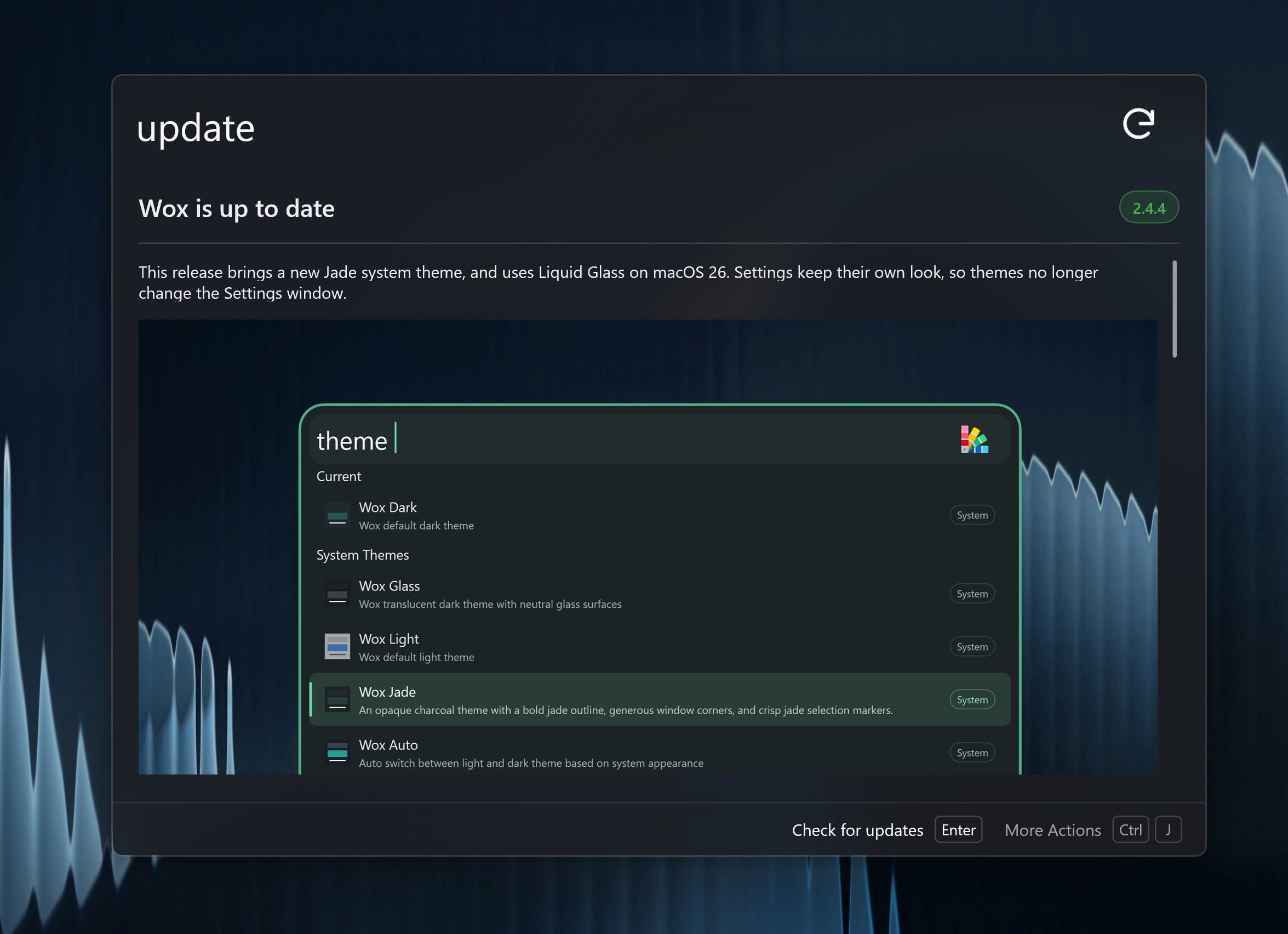1288x934 pixels.
Task: Click the Current section label
Action: point(339,476)
